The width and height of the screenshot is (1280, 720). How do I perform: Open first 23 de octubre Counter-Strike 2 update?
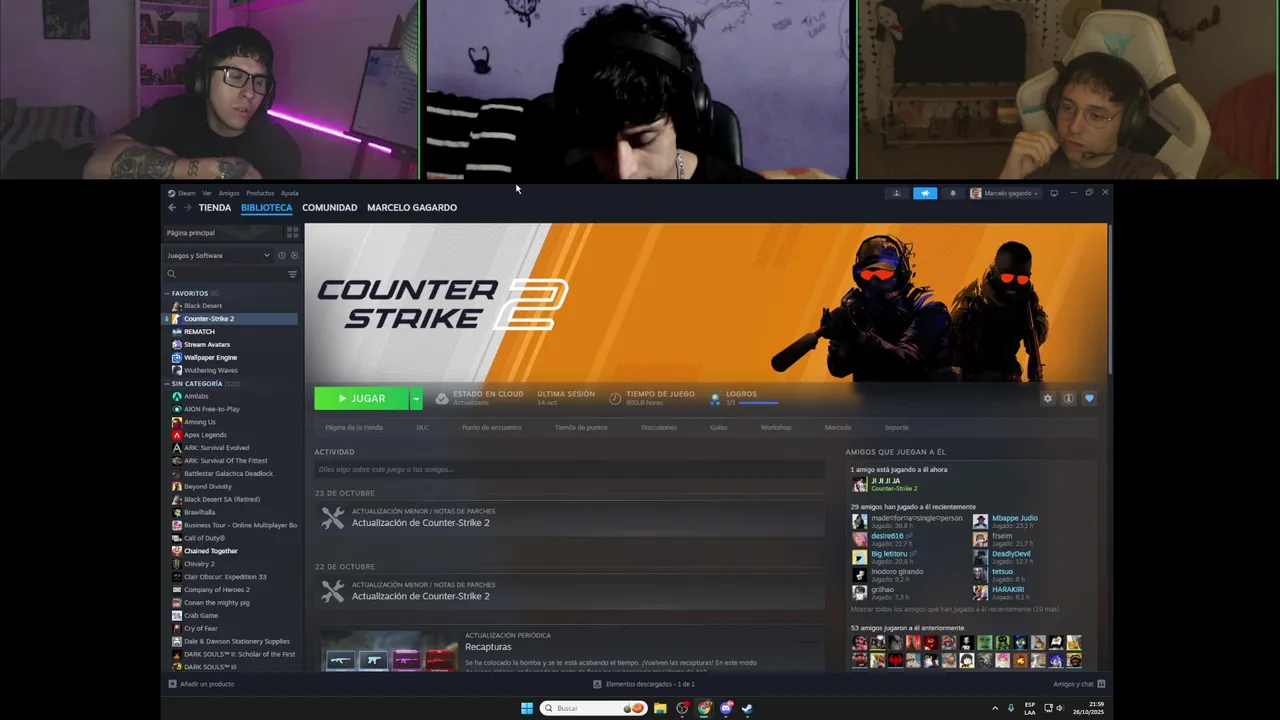pos(569,518)
